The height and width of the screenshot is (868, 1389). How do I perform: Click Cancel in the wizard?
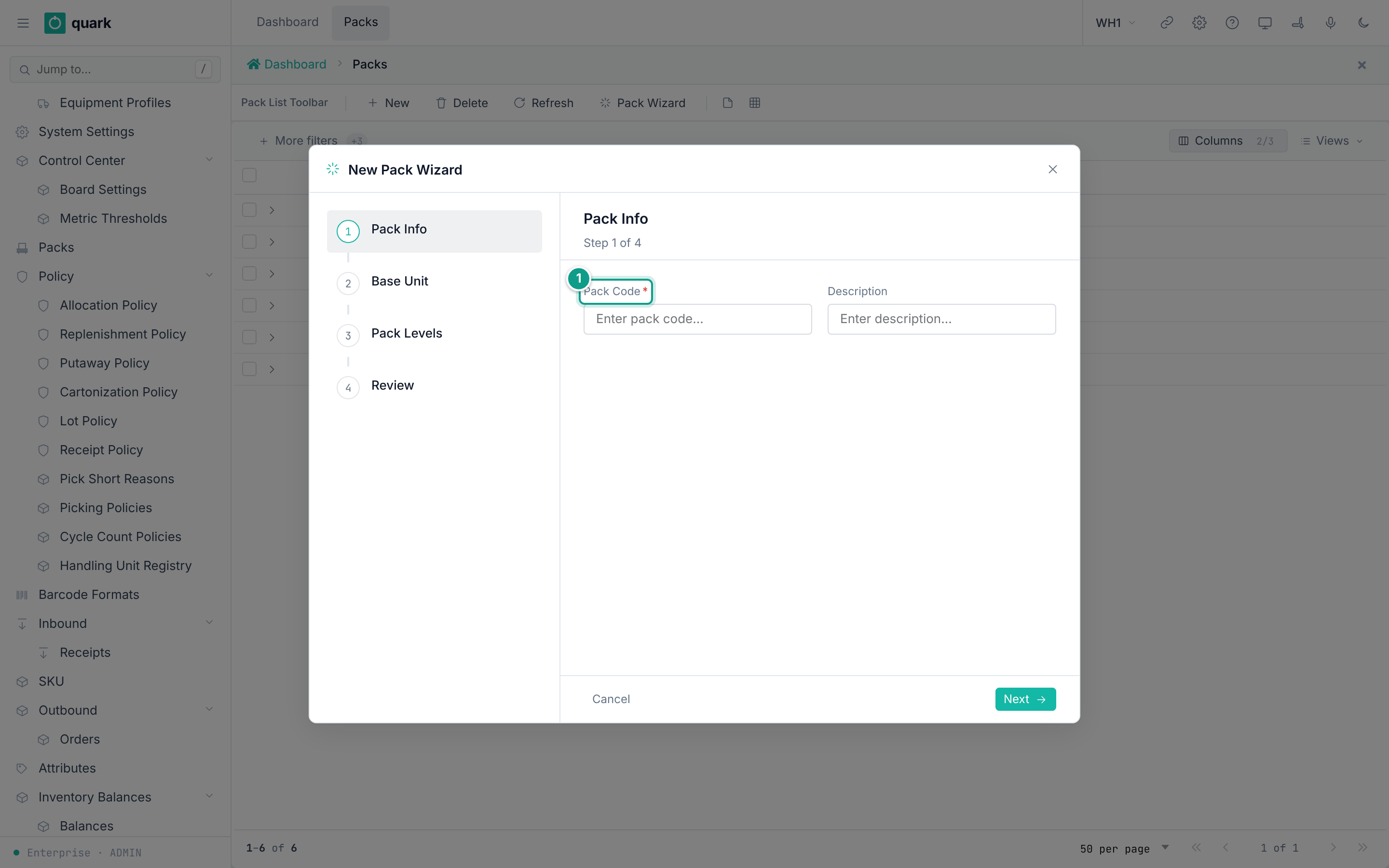(x=611, y=699)
